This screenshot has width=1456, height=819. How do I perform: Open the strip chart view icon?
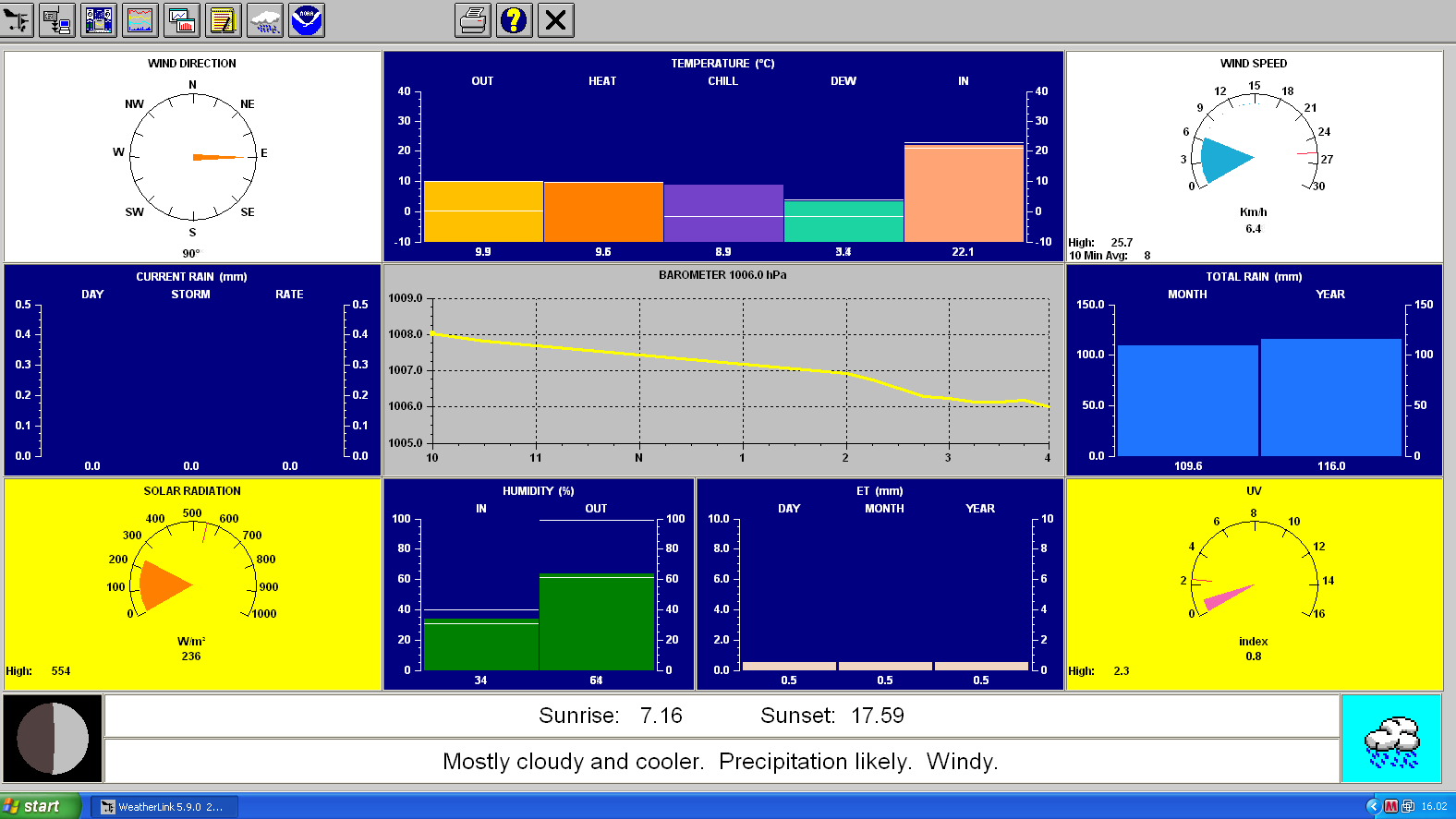(x=140, y=20)
